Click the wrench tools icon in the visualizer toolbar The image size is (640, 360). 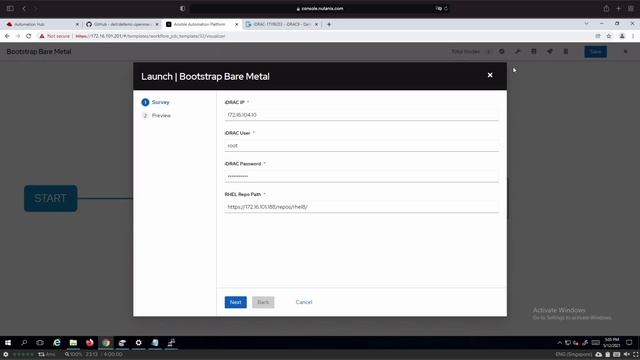[x=518, y=51]
